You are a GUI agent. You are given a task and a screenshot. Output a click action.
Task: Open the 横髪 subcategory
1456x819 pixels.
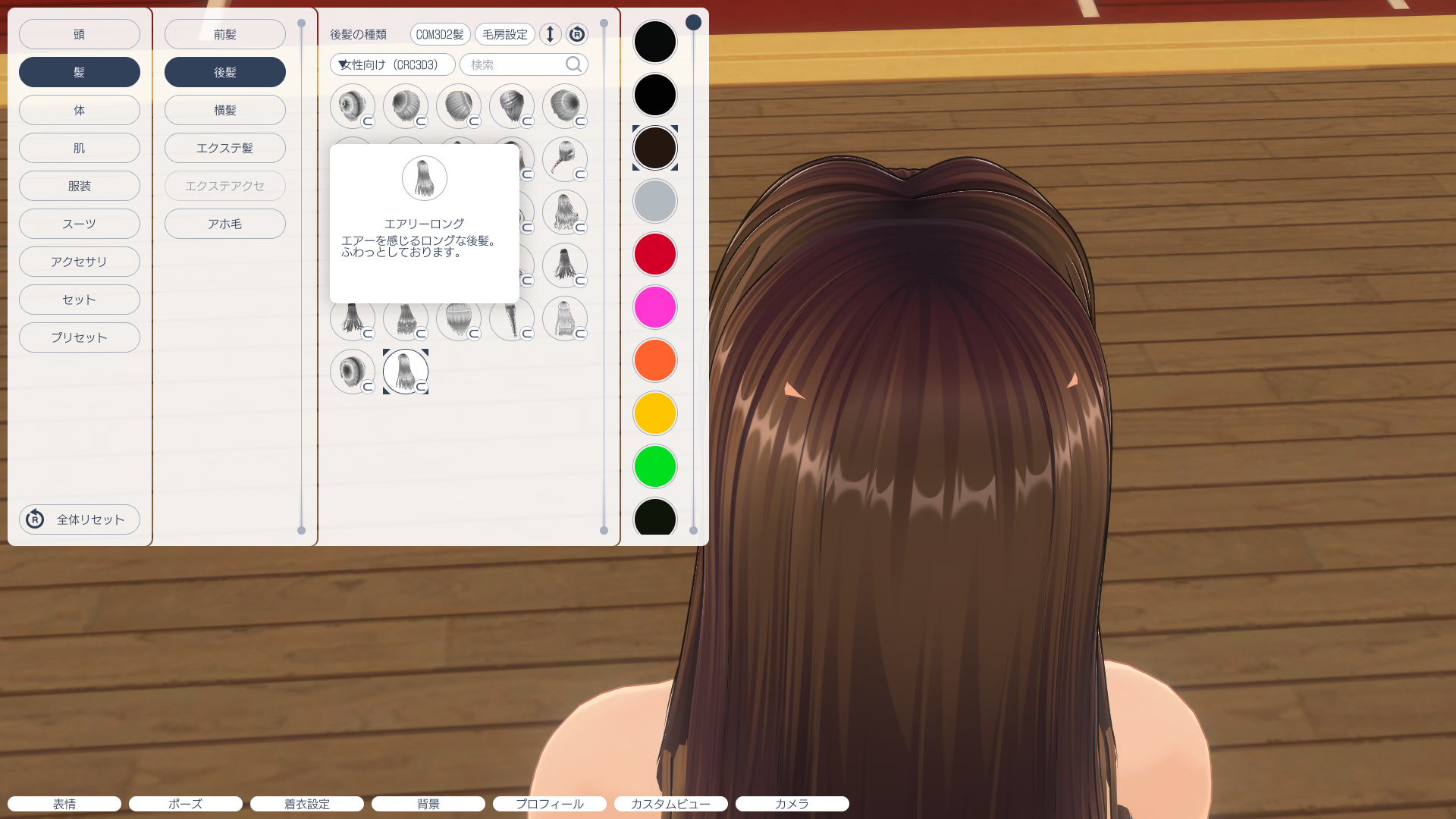(x=224, y=110)
